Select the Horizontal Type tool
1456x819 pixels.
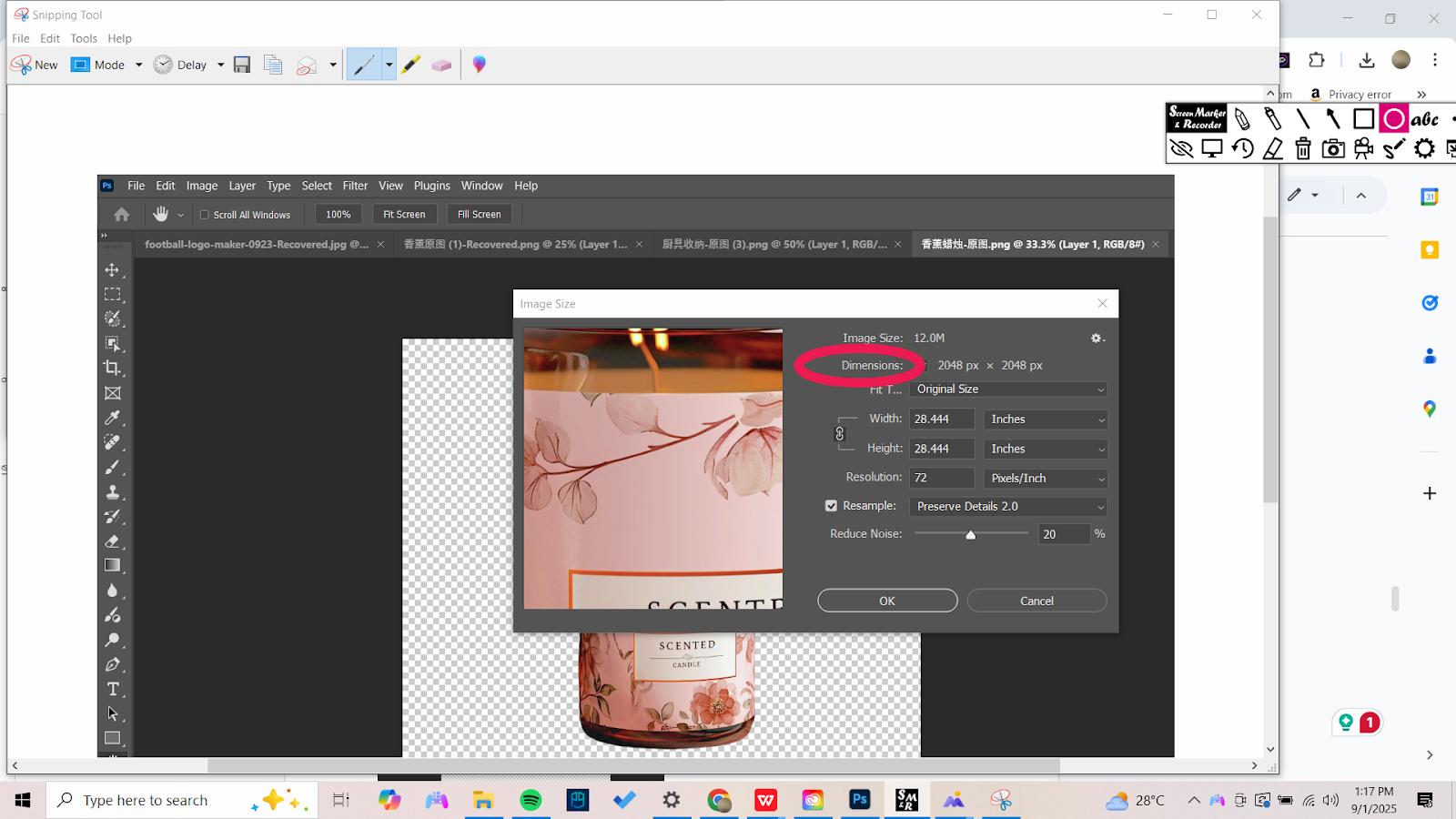(x=112, y=689)
